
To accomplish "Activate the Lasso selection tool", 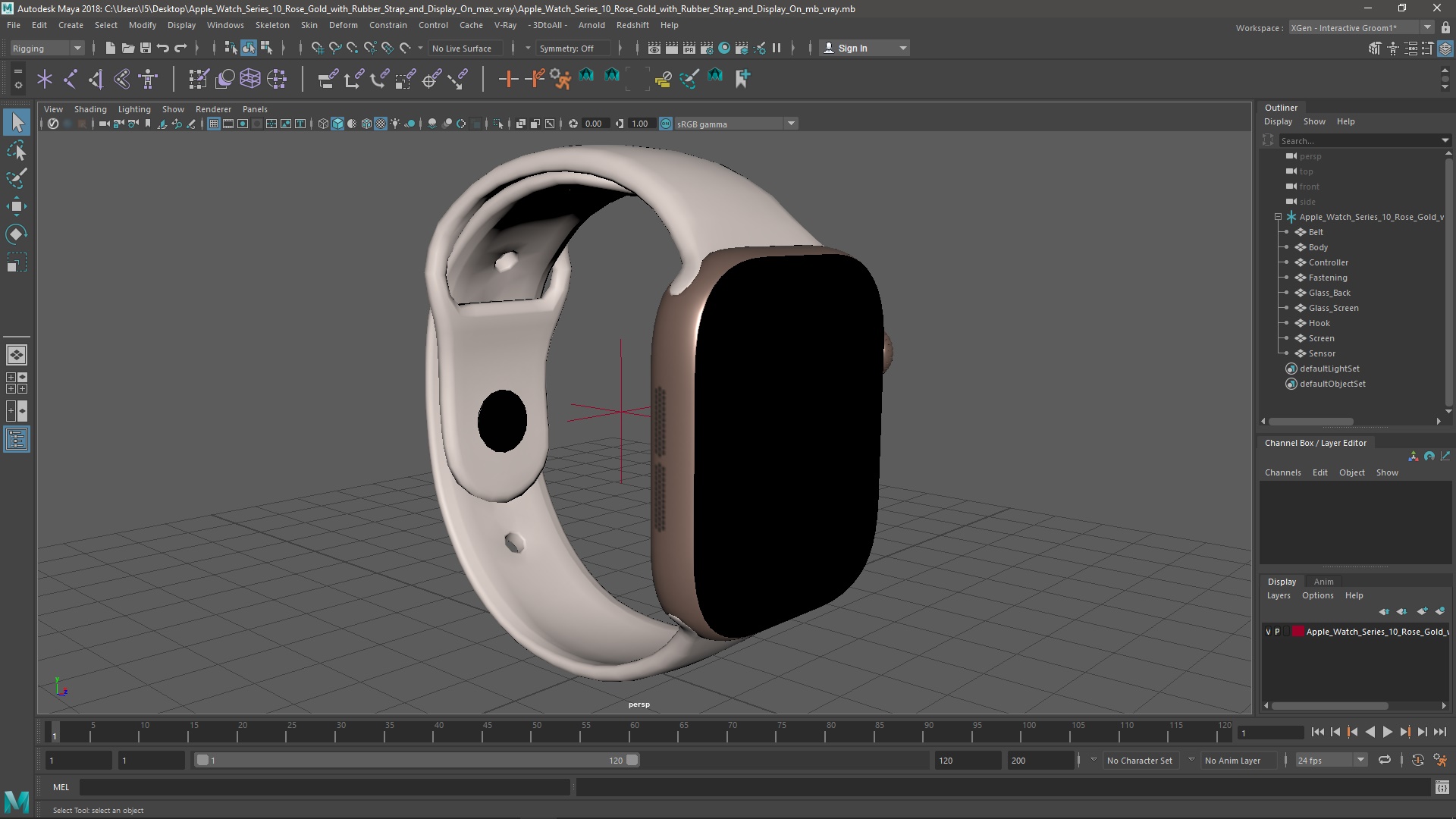I will point(17,151).
